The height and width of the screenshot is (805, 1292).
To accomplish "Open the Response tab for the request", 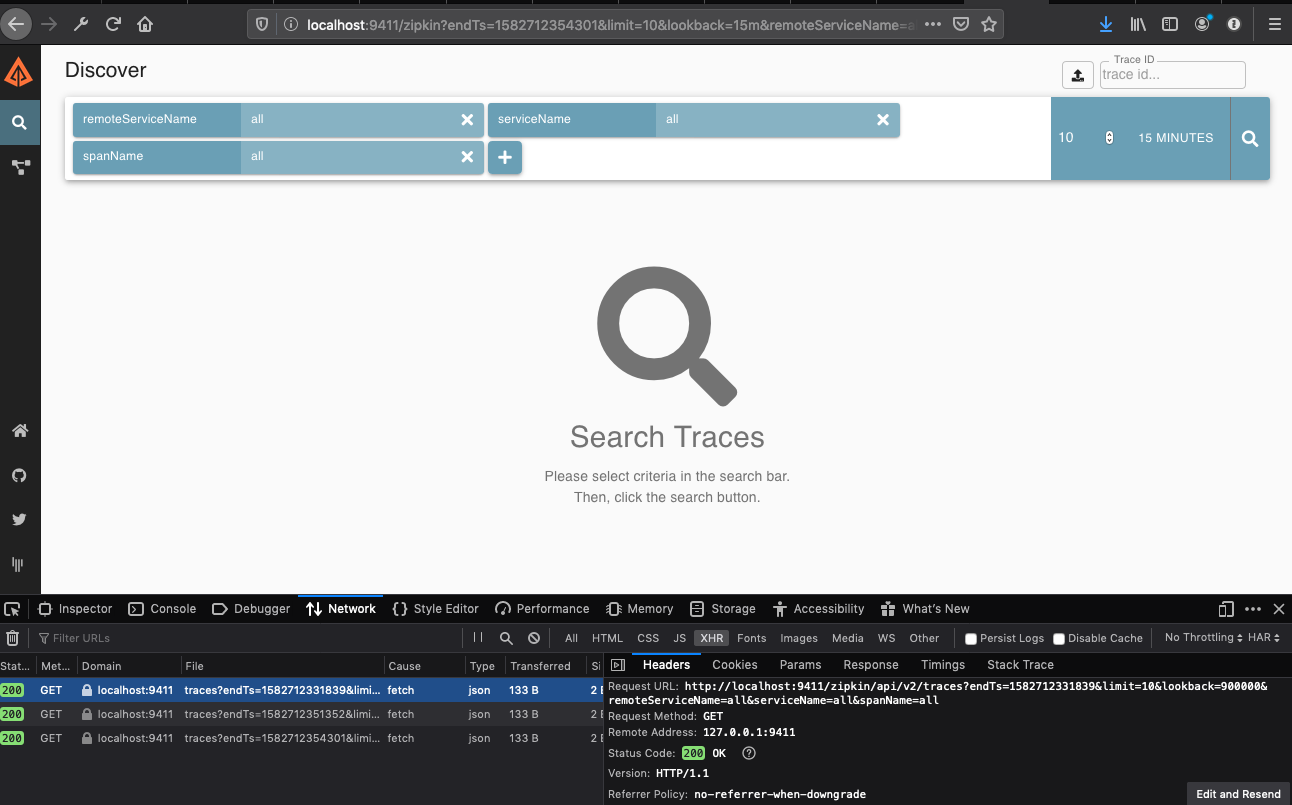I will 870,664.
